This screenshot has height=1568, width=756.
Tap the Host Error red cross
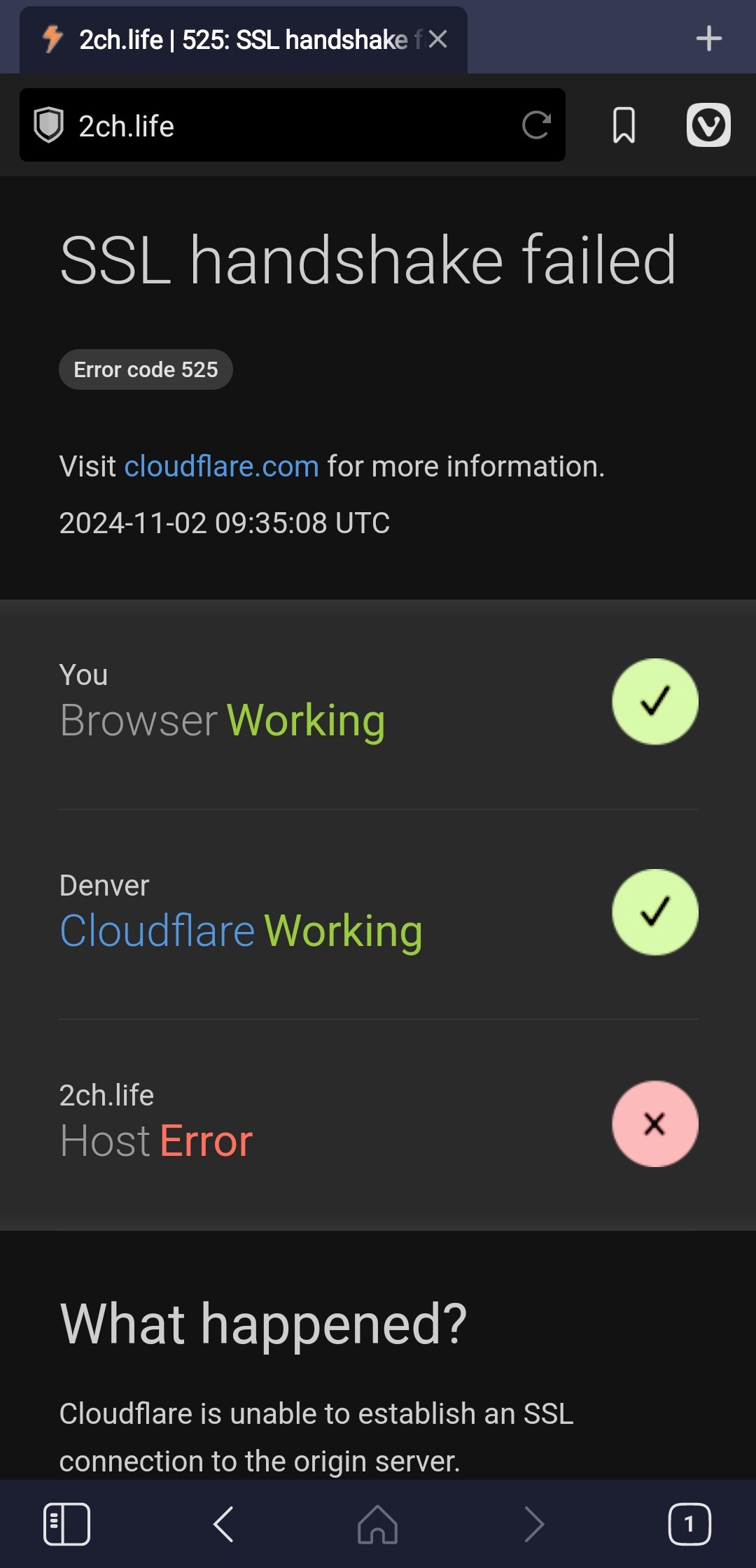tap(655, 1124)
